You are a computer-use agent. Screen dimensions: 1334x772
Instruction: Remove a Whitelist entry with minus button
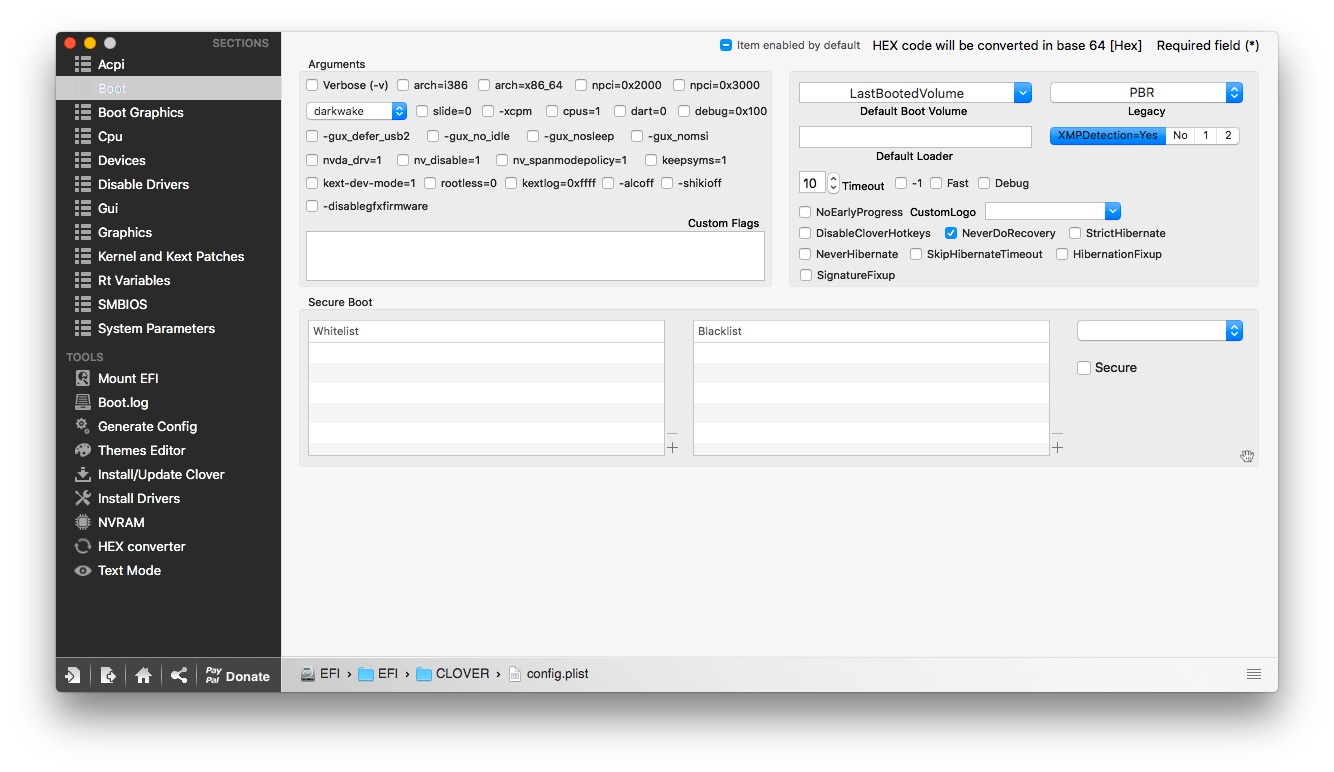point(672,433)
